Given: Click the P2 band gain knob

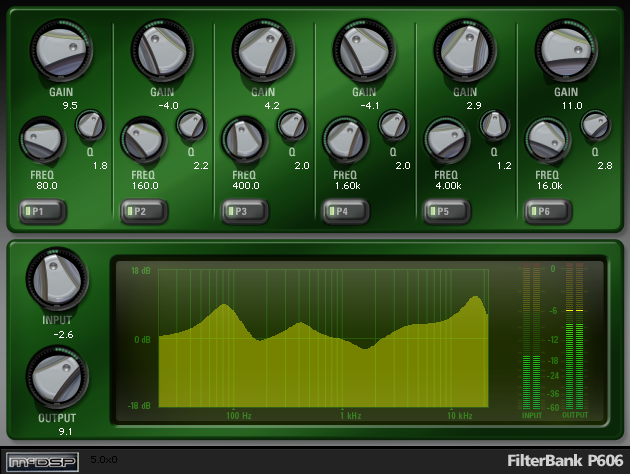Looking at the screenshot, I should (x=162, y=50).
